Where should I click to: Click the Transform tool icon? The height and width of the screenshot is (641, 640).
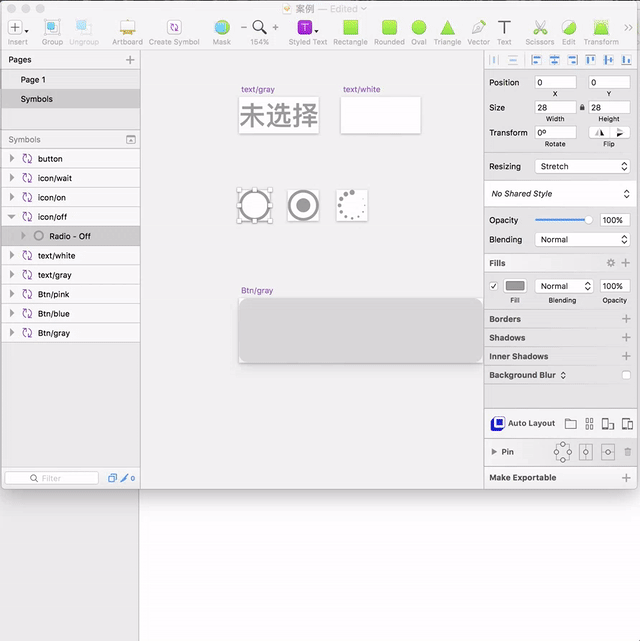point(601,27)
